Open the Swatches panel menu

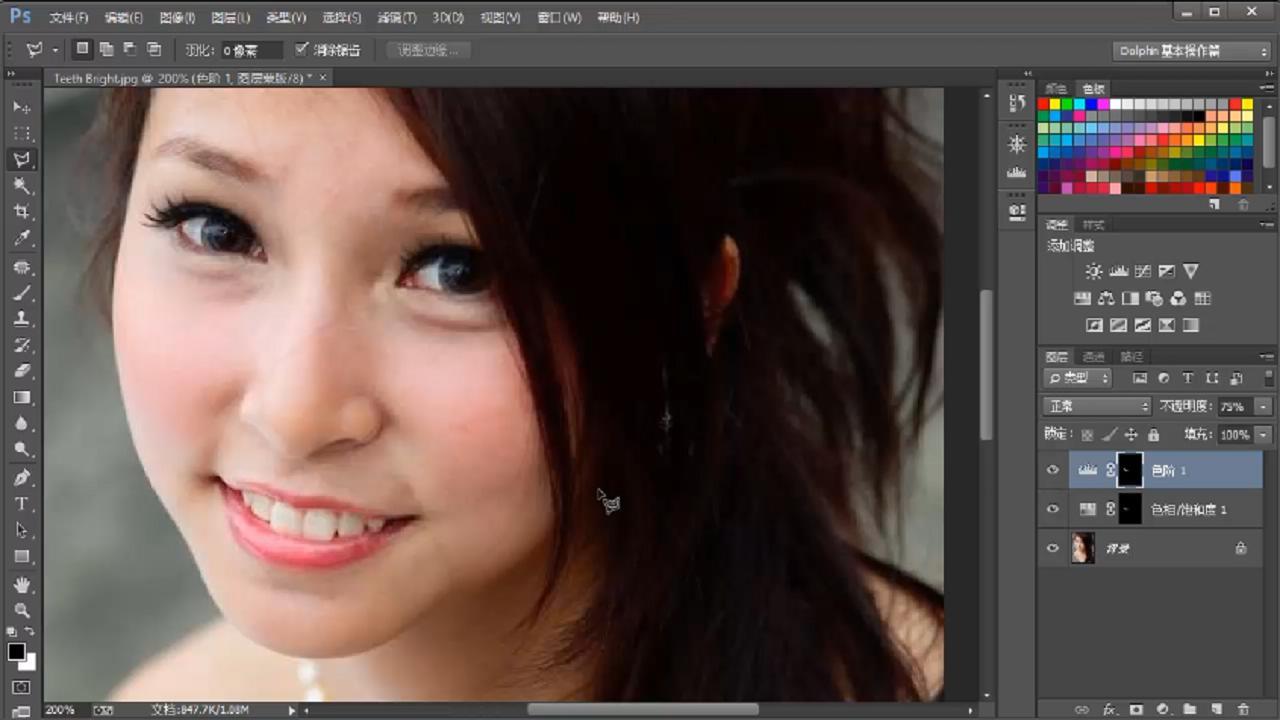pos(1267,88)
